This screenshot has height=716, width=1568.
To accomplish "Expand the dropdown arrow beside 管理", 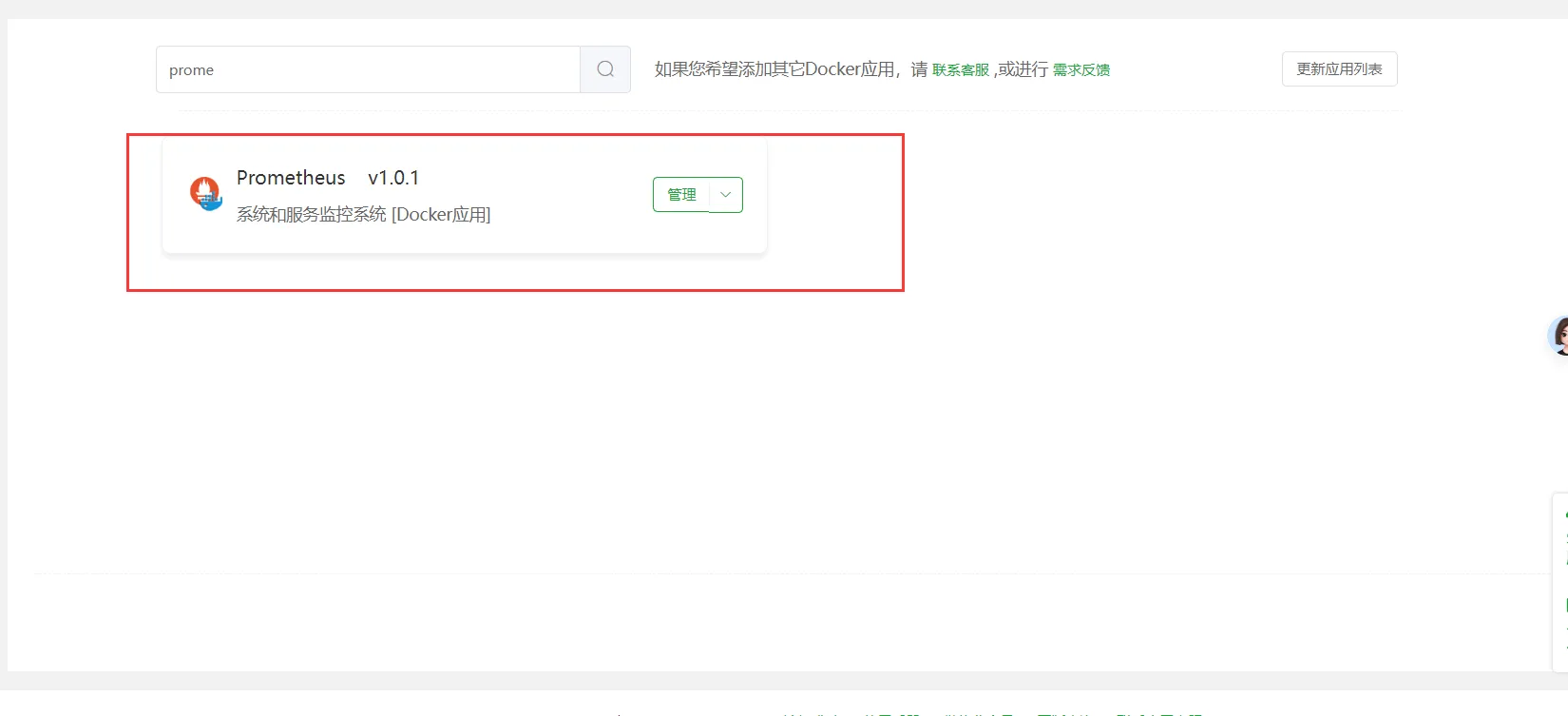I will click(x=726, y=195).
